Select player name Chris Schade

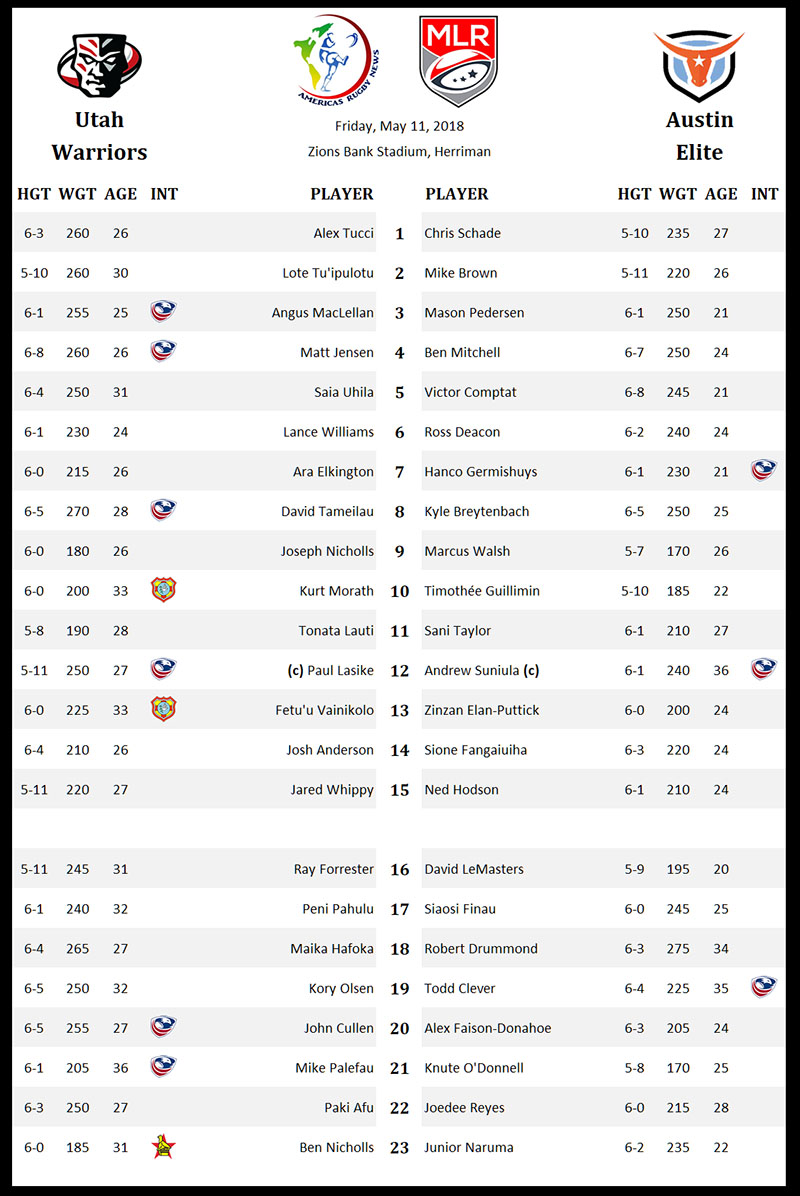tap(462, 233)
